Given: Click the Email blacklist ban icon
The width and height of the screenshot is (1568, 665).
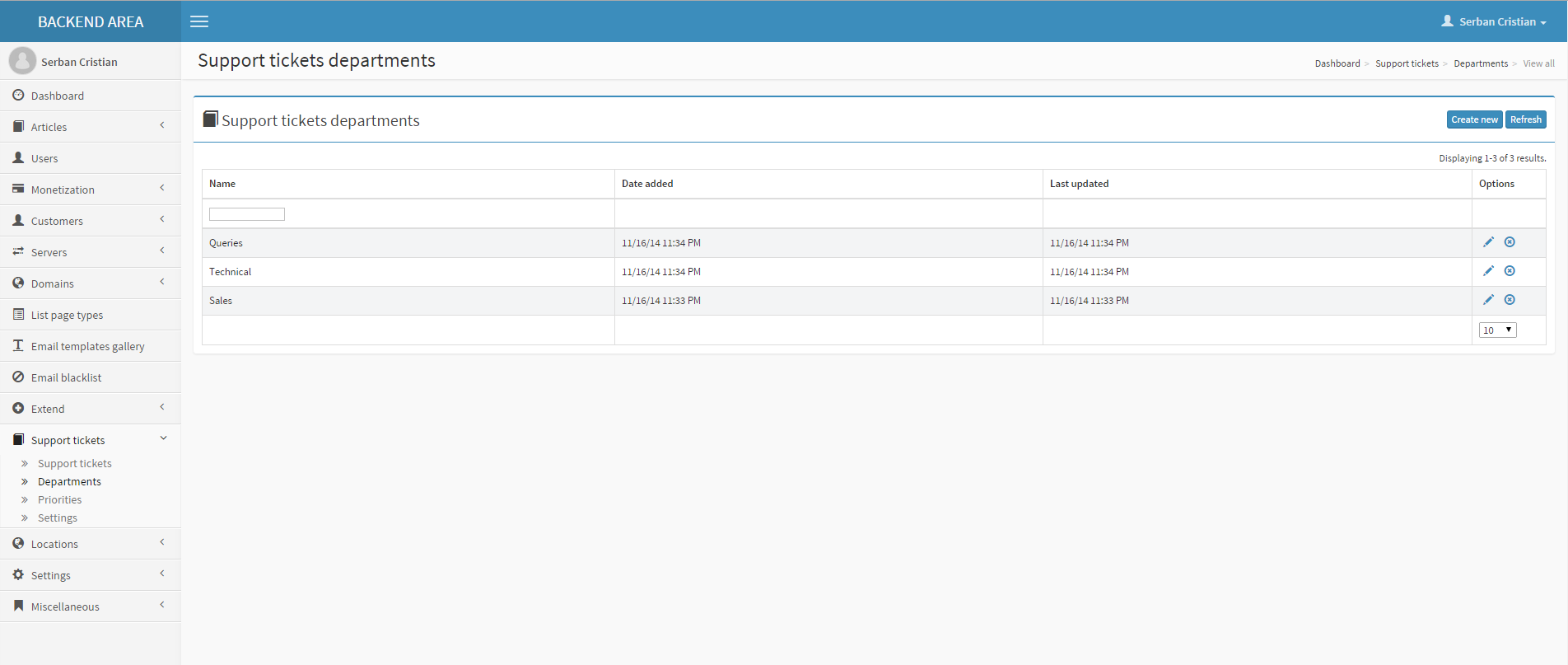Looking at the screenshot, I should point(18,377).
